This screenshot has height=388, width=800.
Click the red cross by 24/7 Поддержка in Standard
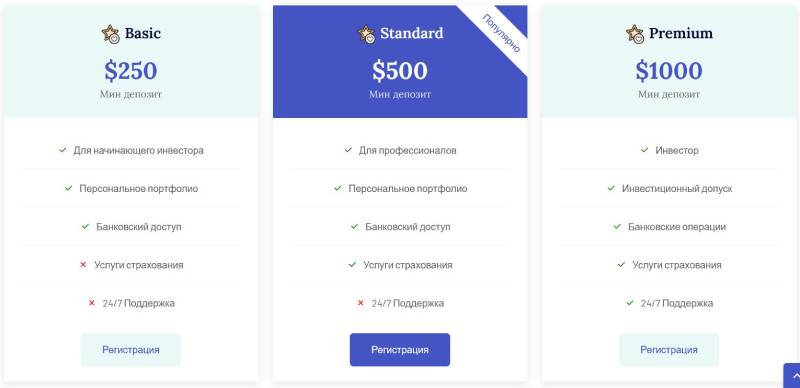coord(361,303)
